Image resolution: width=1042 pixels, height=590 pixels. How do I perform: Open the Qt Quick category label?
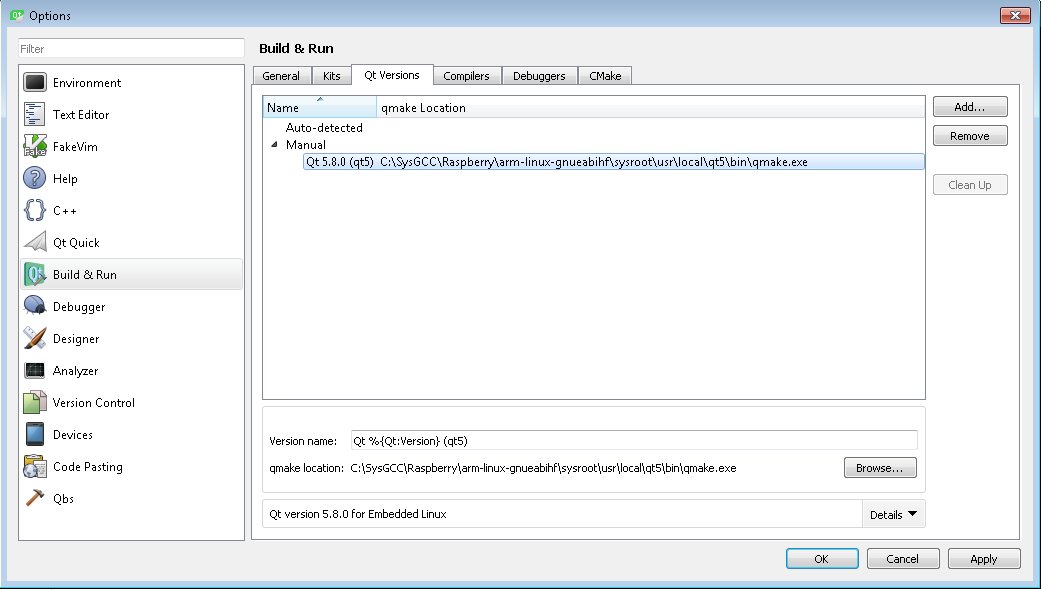pyautogui.click(x=76, y=243)
